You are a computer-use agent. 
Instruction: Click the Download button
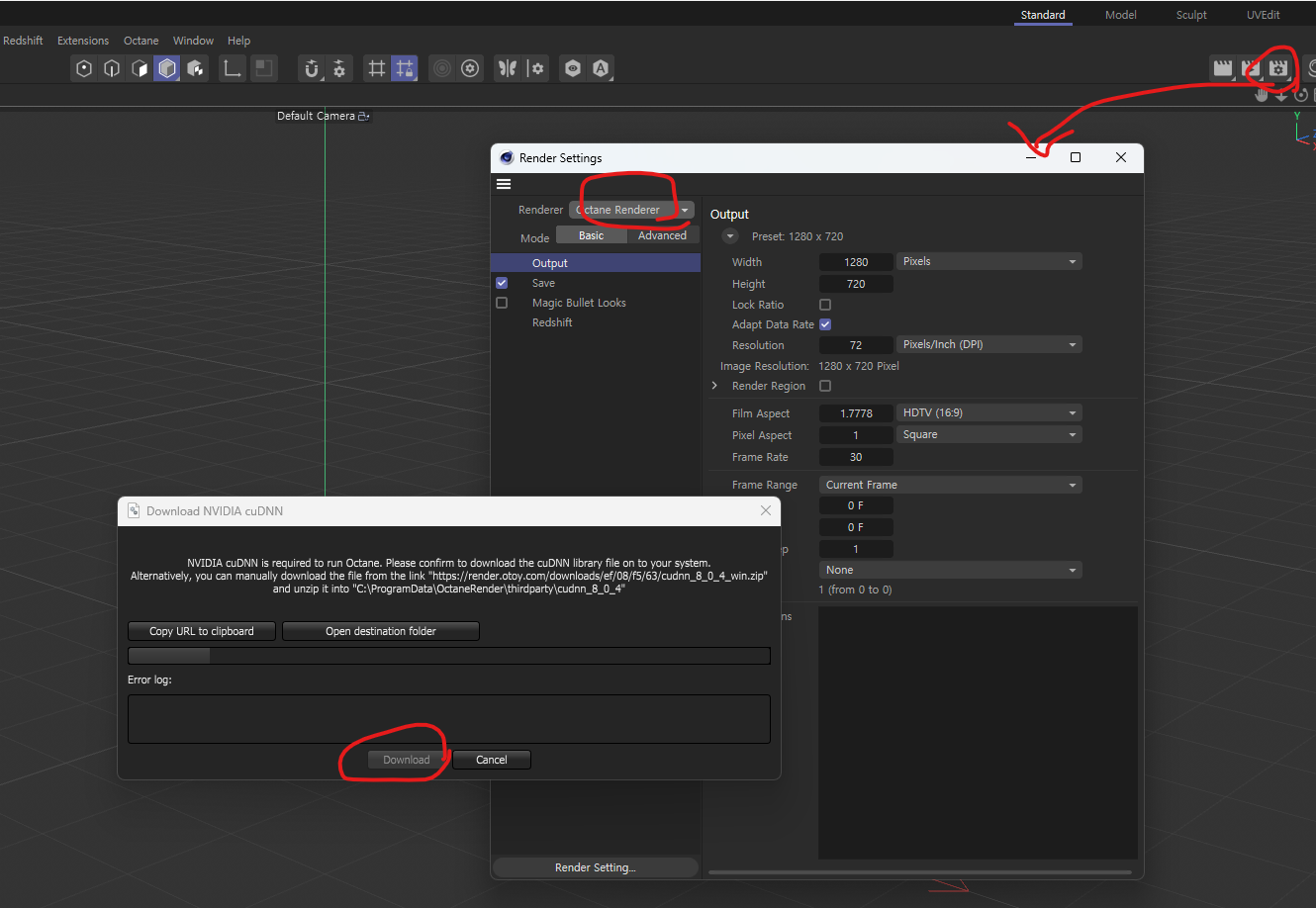[x=407, y=760]
